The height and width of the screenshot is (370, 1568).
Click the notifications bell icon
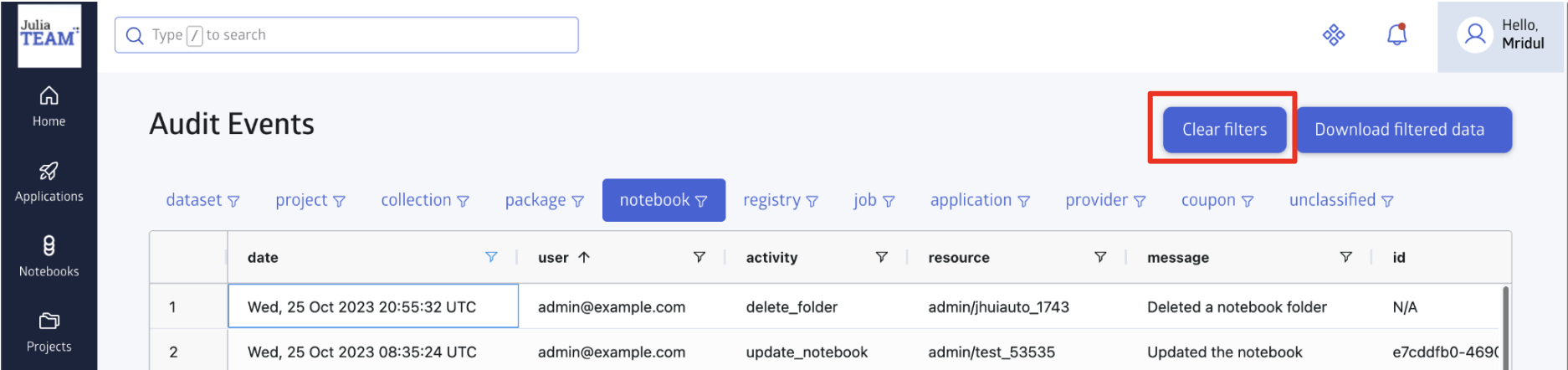tap(1396, 35)
